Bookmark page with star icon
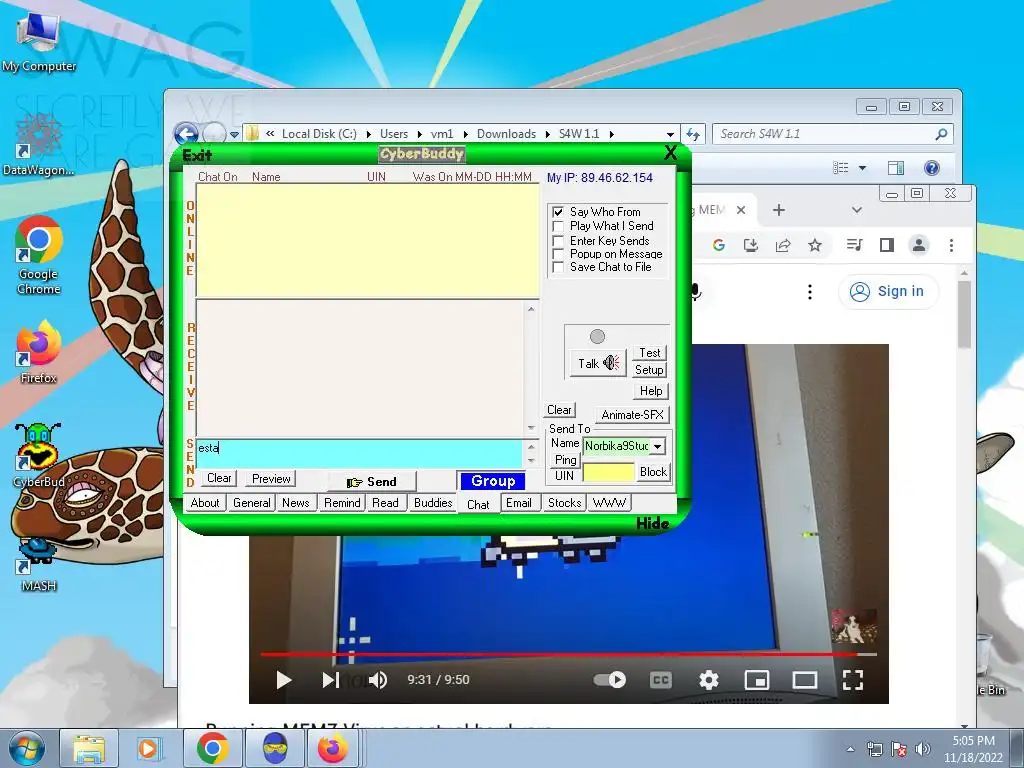This screenshot has height=768, width=1024. (814, 245)
